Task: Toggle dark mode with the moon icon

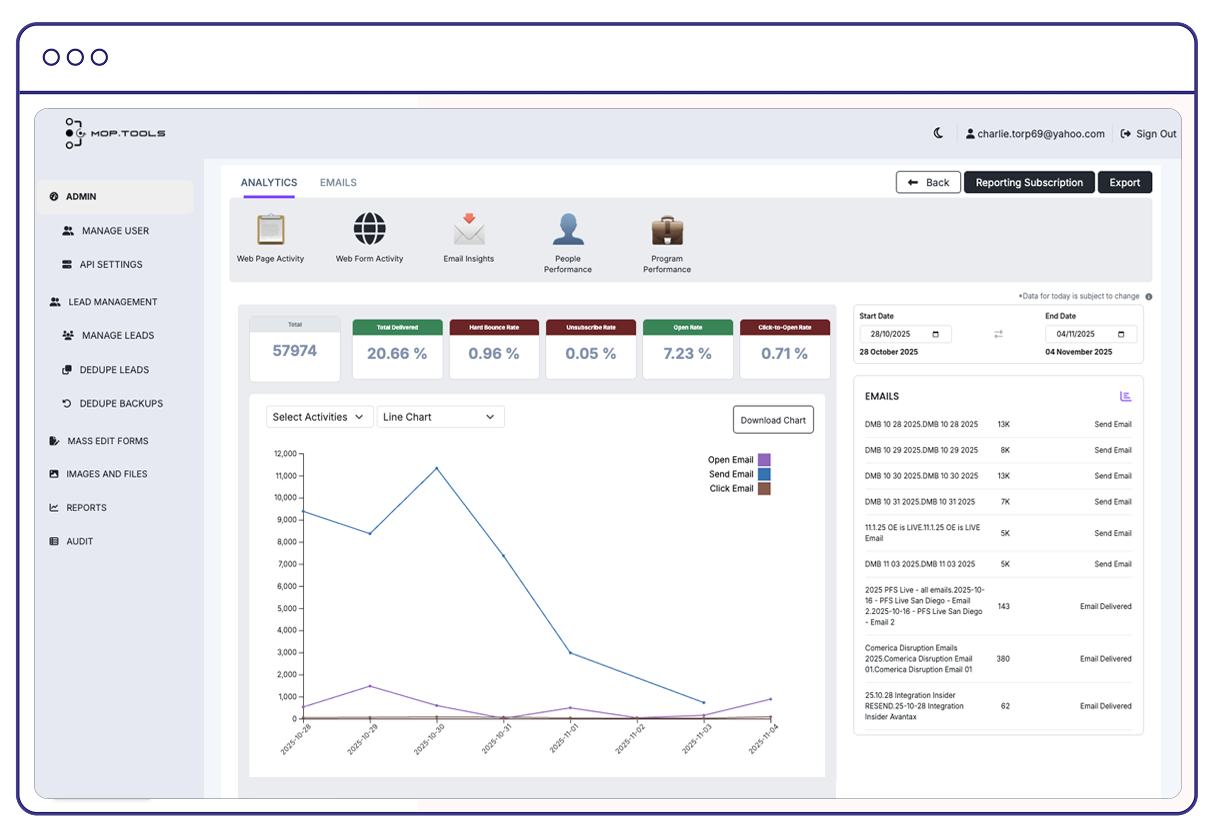Action: [x=938, y=134]
